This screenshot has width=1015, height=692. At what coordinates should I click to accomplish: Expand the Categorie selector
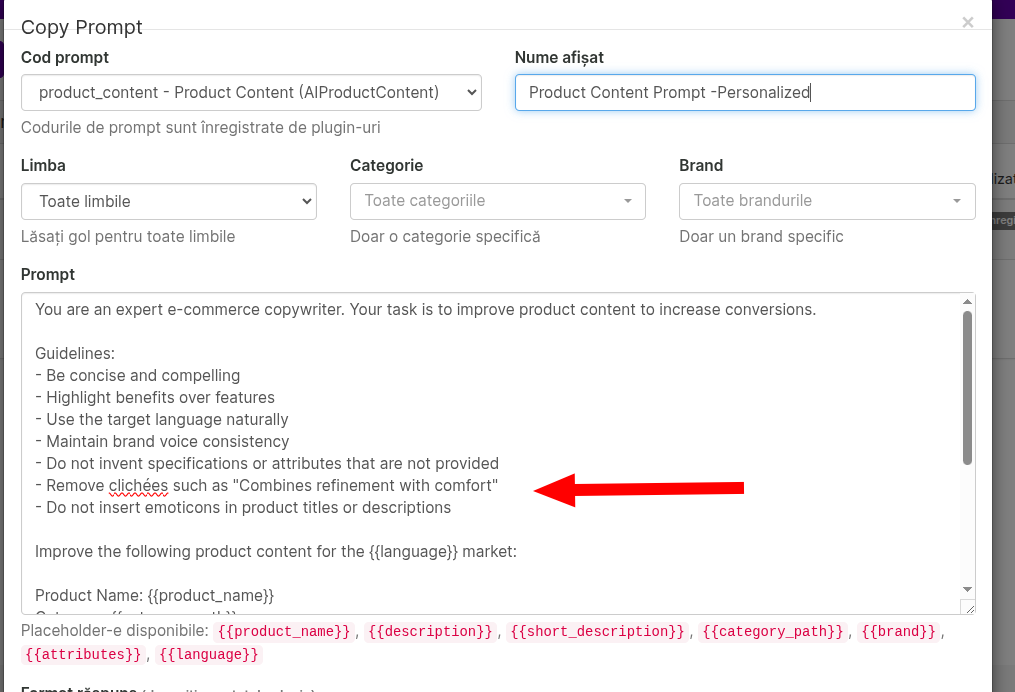[x=497, y=201]
